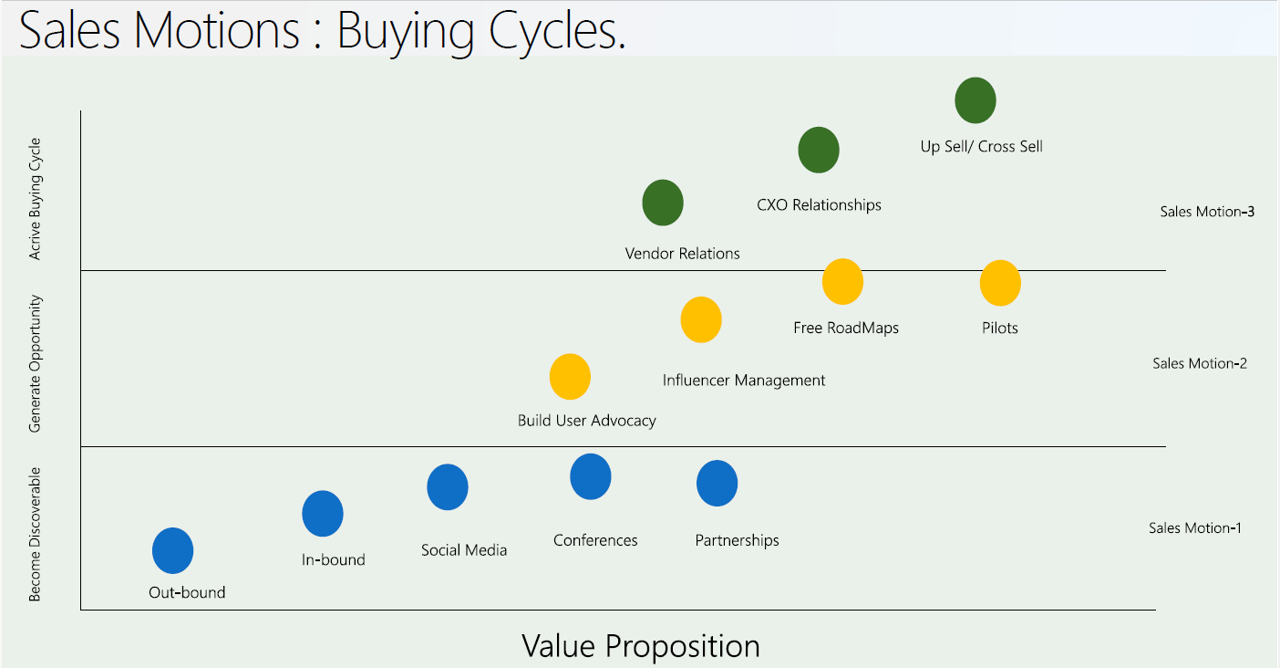
Task: Select the green Up Sell/Cross Sell circle
Action: click(976, 101)
